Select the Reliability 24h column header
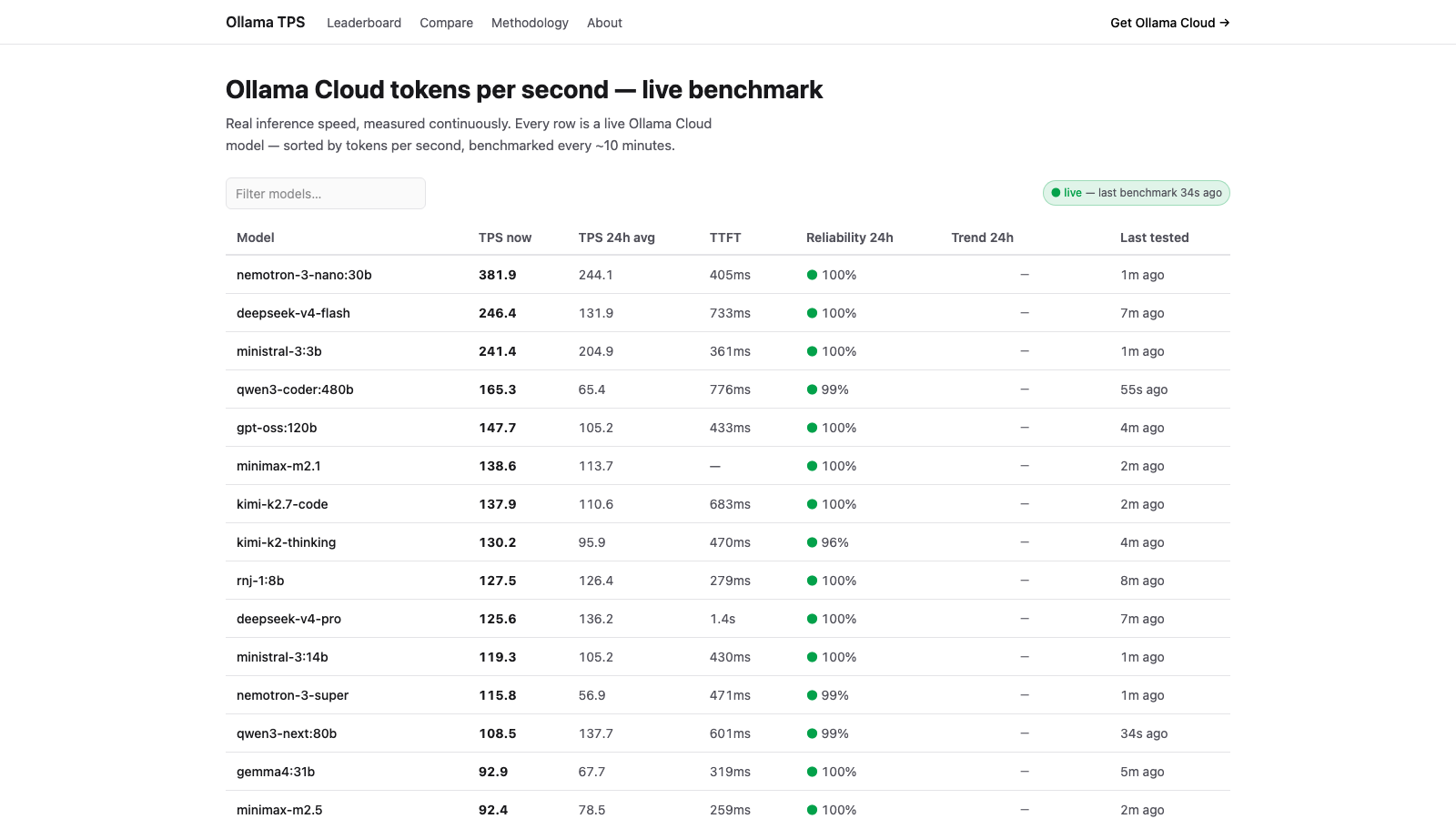The width and height of the screenshot is (1456, 819). [x=850, y=238]
